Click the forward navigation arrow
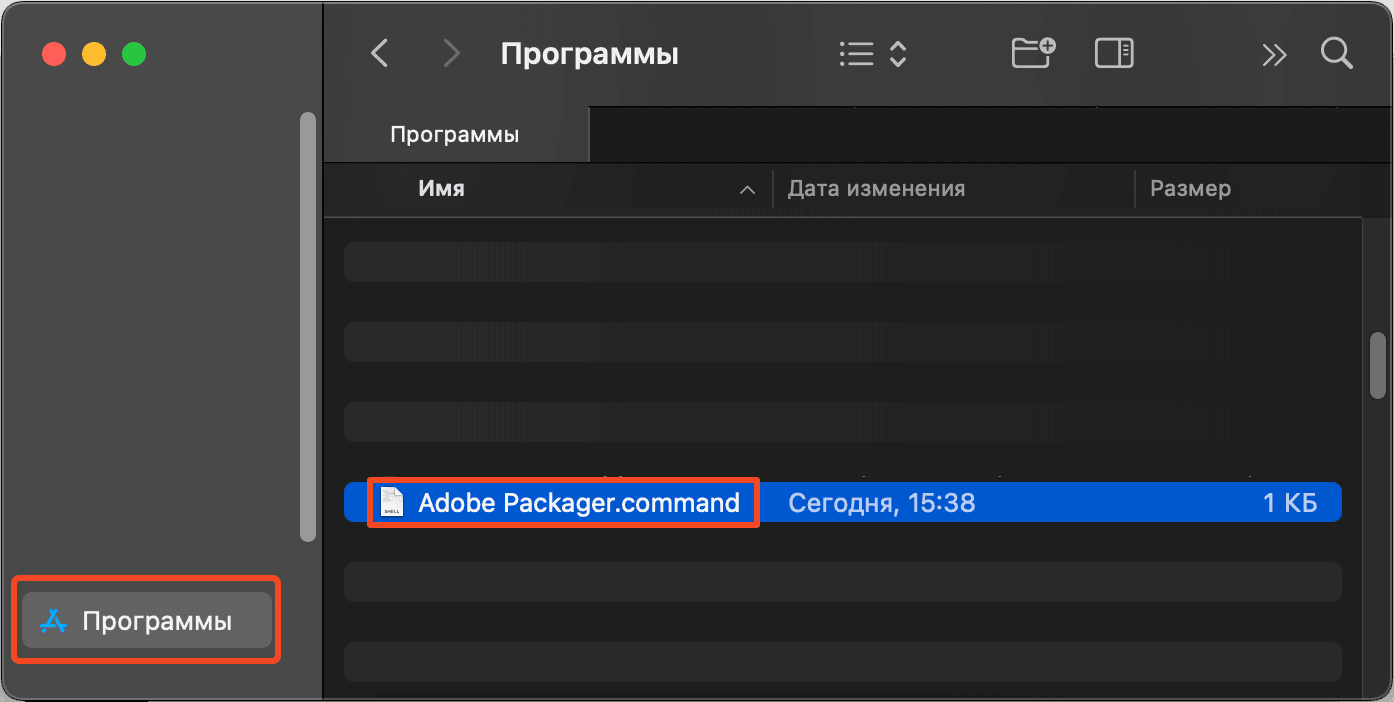This screenshot has height=702, width=1394. tap(452, 53)
